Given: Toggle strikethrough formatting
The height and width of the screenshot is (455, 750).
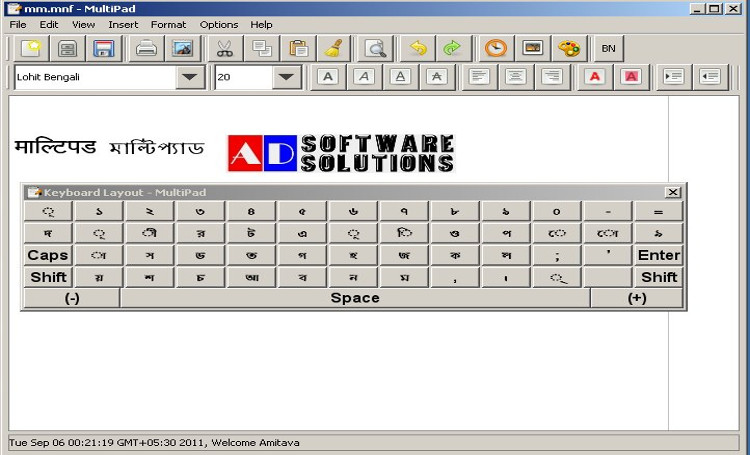Looking at the screenshot, I should coord(437,77).
